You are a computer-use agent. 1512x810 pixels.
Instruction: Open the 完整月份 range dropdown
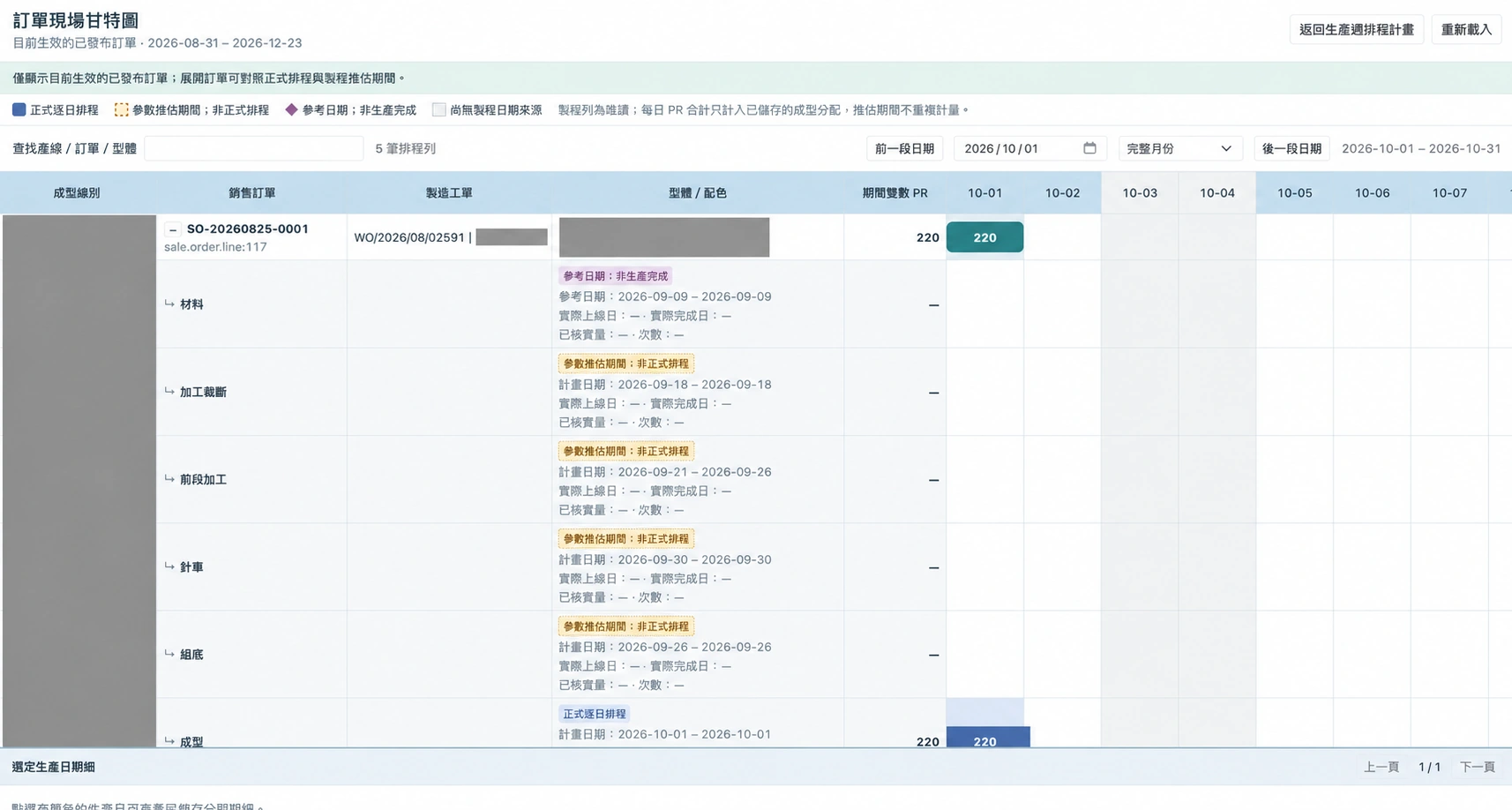click(1179, 148)
